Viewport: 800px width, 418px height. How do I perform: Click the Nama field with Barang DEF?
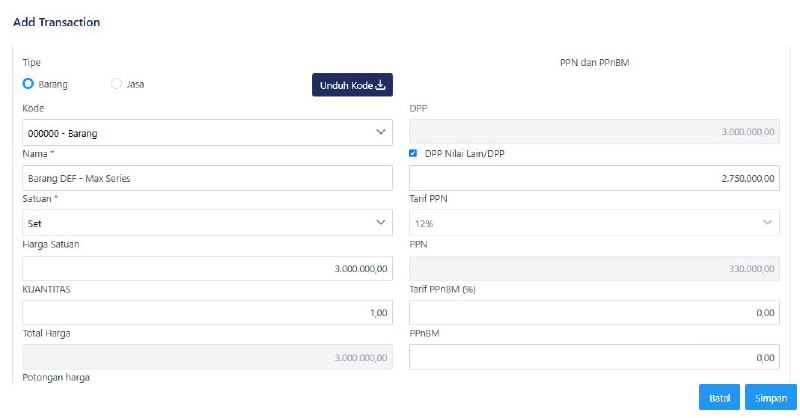click(x=206, y=178)
